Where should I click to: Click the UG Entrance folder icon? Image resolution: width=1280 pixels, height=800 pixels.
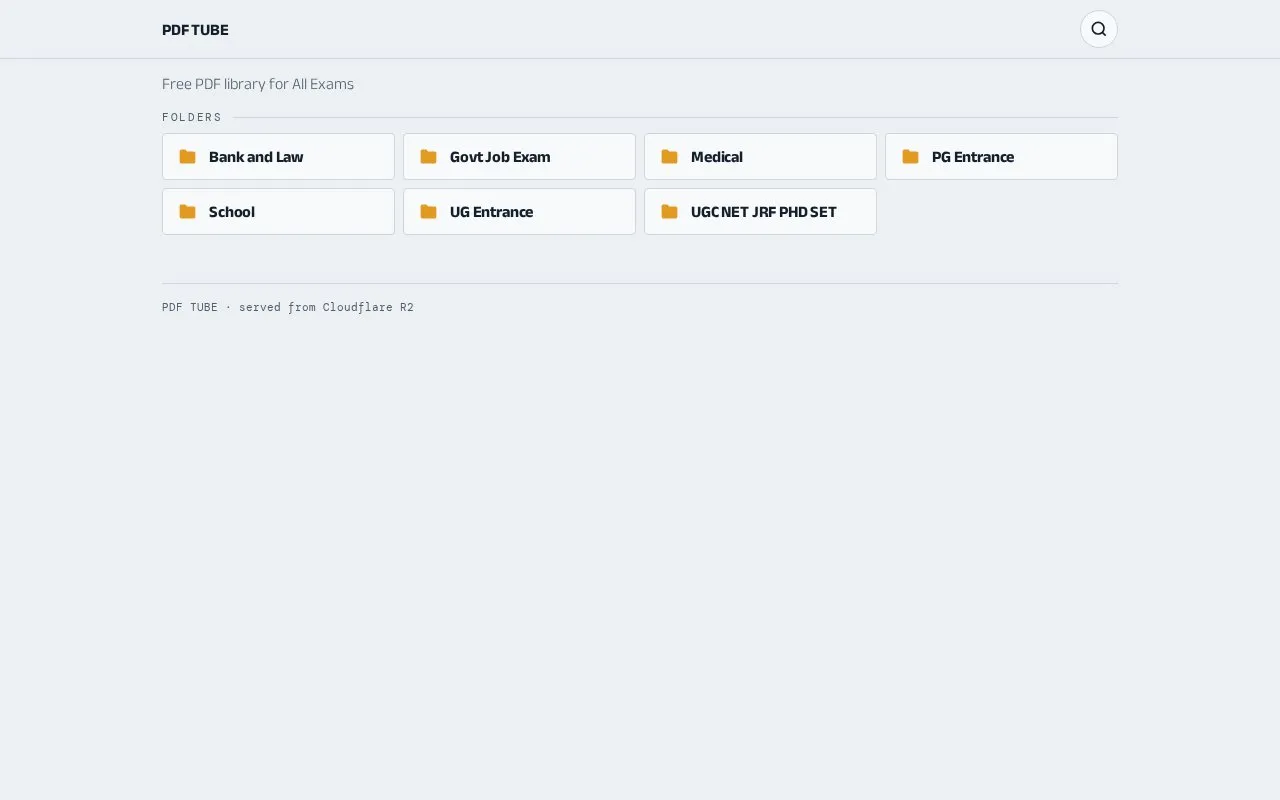428,212
